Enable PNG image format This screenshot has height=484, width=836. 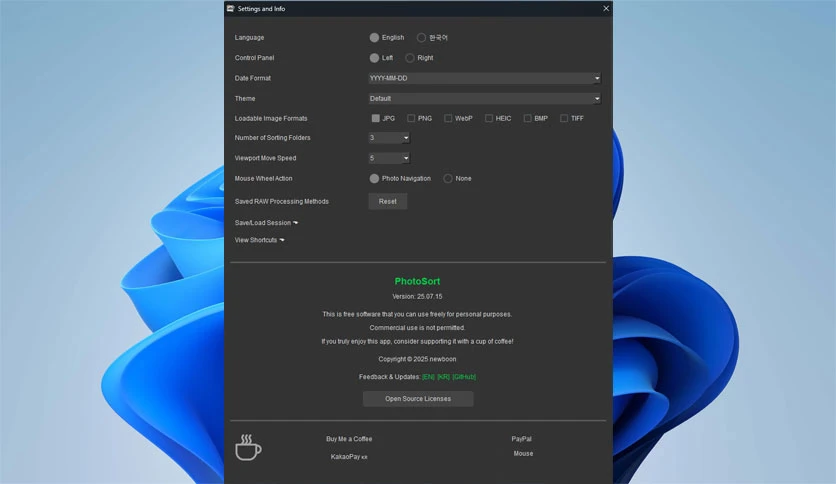tap(411, 118)
